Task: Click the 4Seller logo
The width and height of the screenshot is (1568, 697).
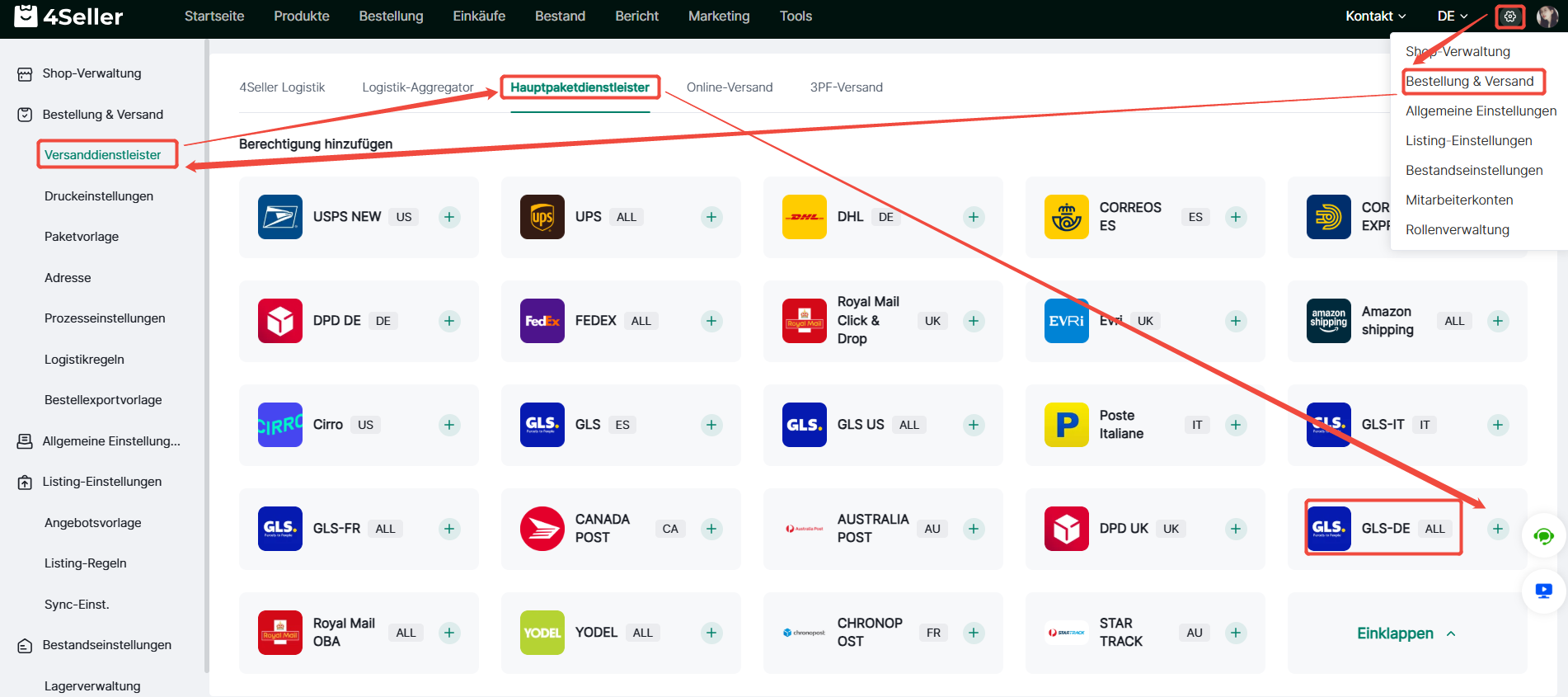Action: [x=68, y=16]
